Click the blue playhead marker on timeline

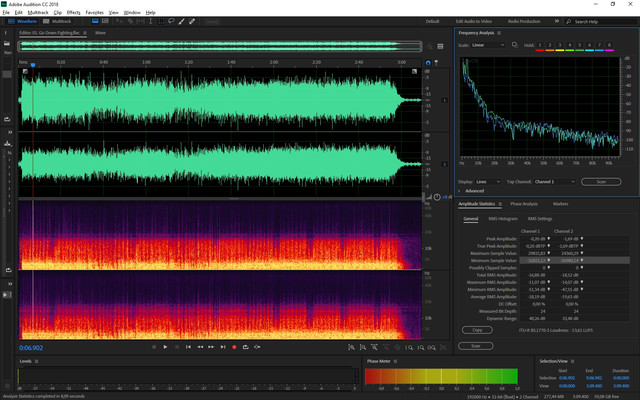pos(33,65)
